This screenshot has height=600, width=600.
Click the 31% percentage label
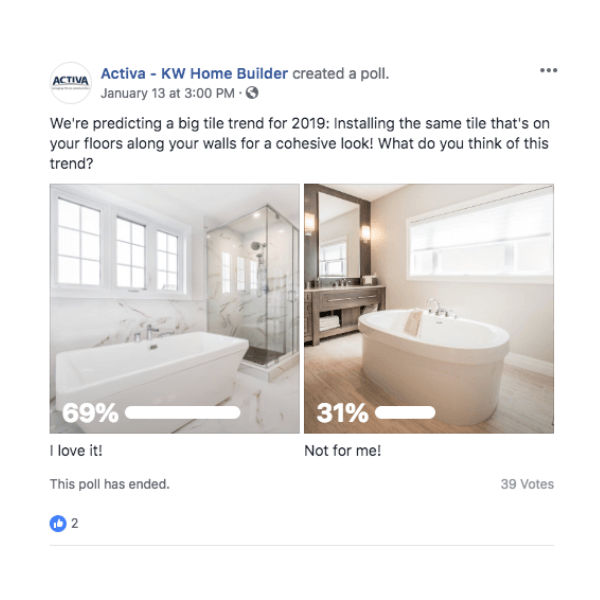tap(342, 413)
